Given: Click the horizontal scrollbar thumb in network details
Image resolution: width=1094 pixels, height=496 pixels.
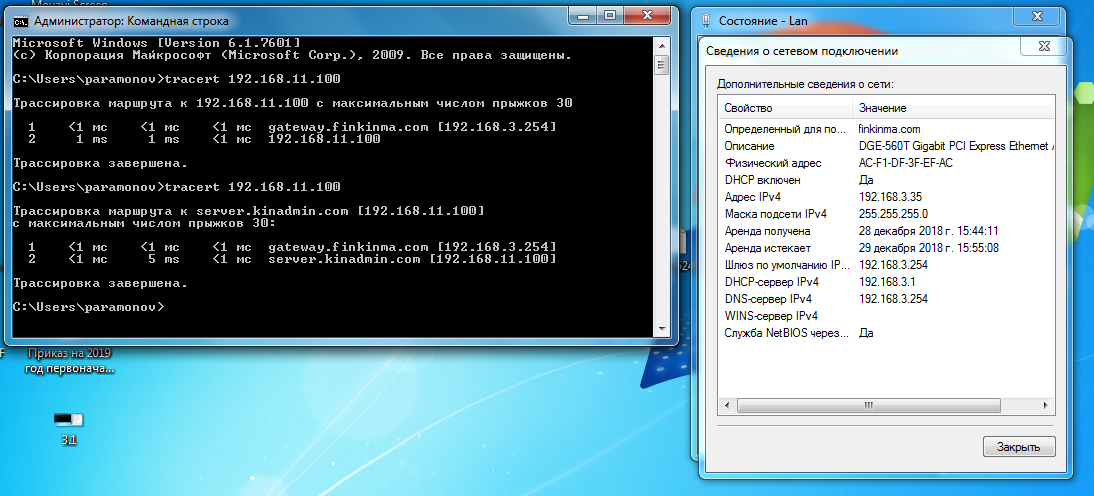Looking at the screenshot, I should pos(869,405).
